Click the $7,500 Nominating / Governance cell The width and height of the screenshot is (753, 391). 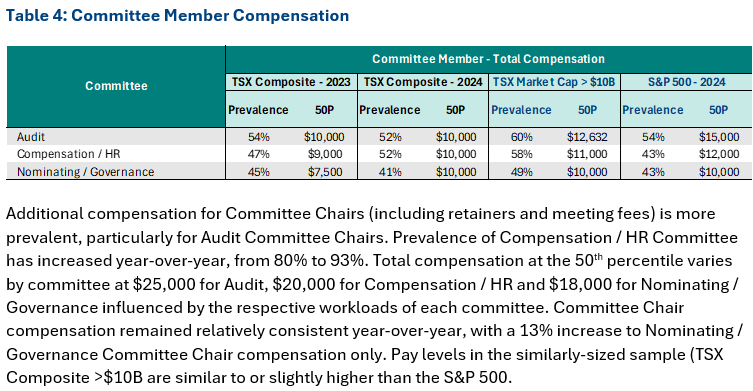(x=325, y=172)
